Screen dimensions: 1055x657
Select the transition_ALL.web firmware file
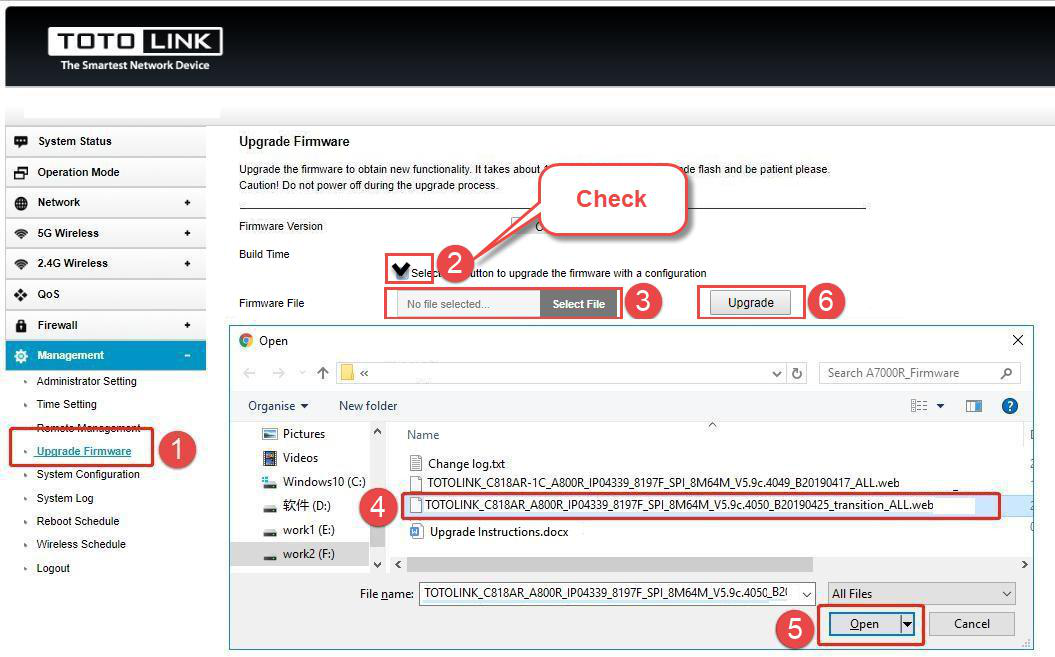[679, 506]
